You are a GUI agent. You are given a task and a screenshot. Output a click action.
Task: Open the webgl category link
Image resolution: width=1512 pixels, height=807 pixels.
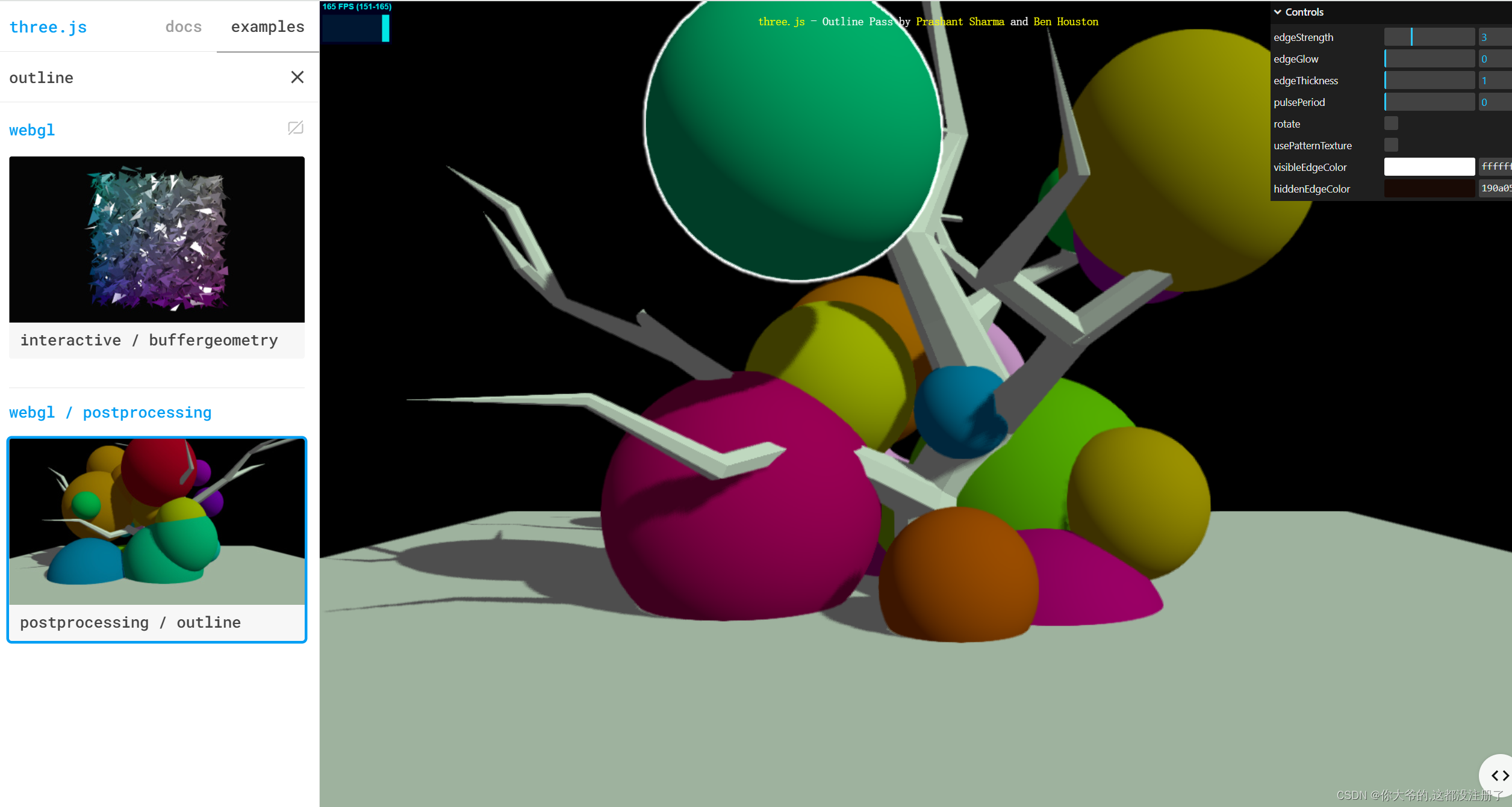coord(32,130)
